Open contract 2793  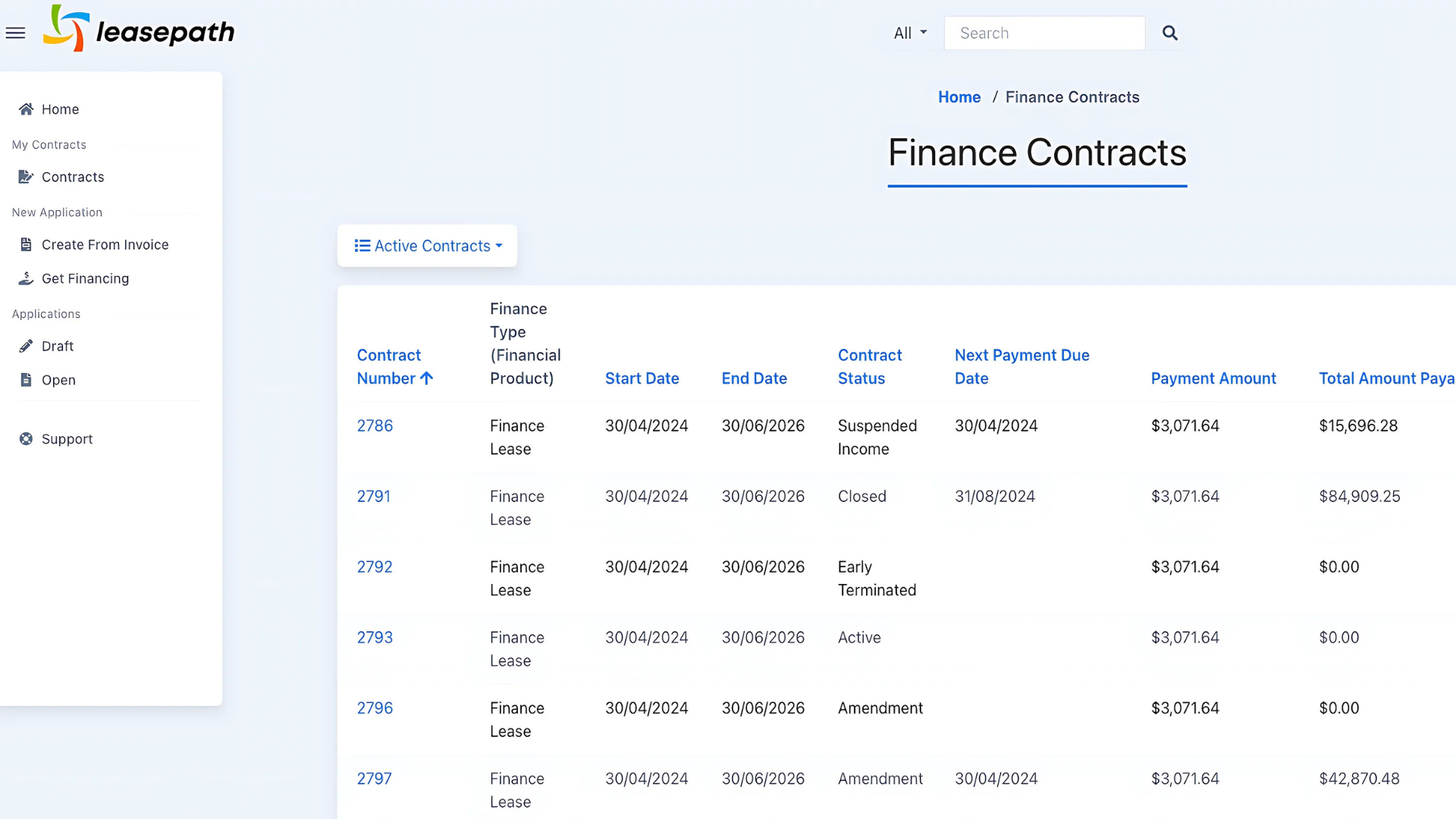coord(375,638)
